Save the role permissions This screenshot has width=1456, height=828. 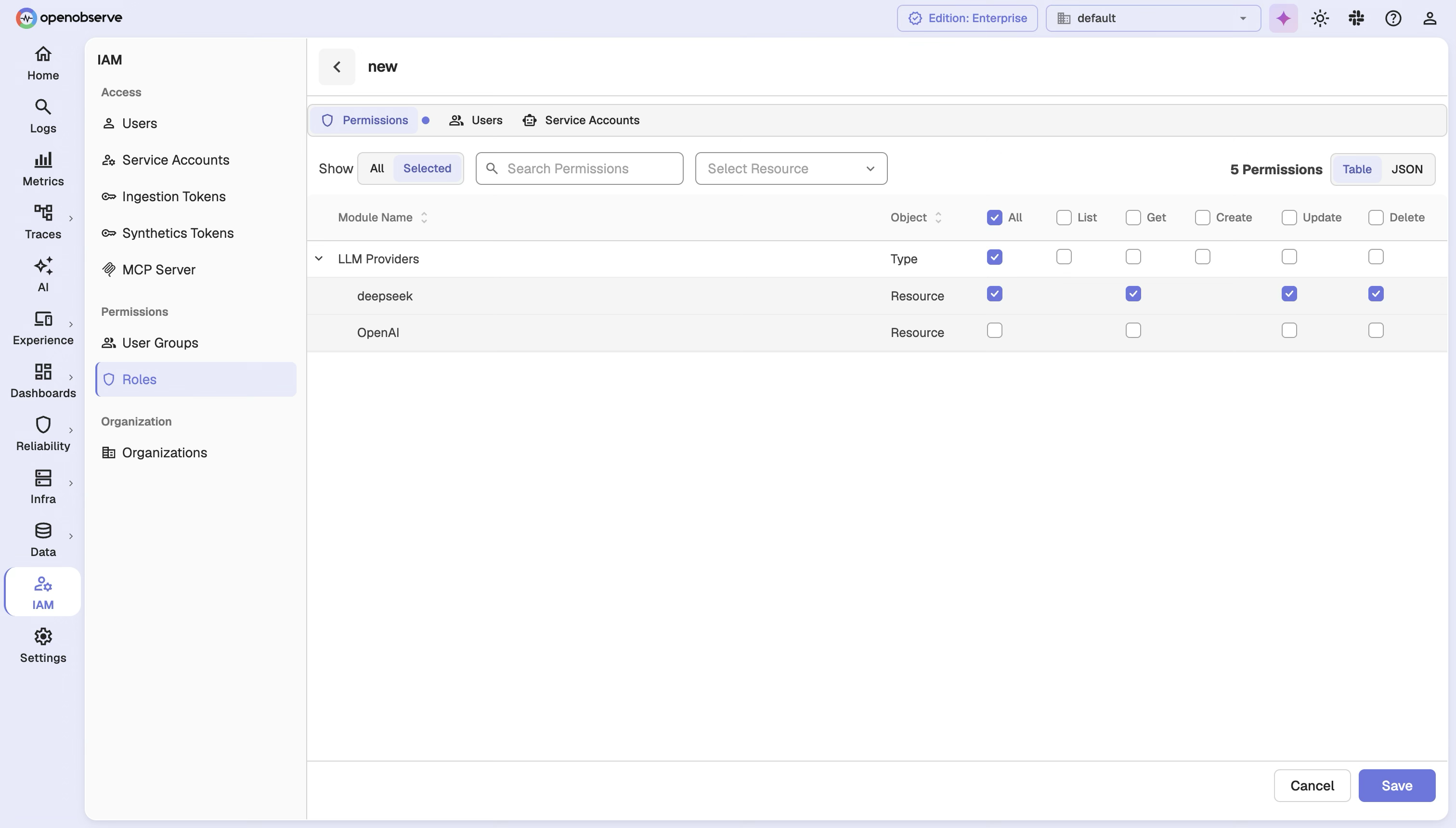tap(1397, 785)
